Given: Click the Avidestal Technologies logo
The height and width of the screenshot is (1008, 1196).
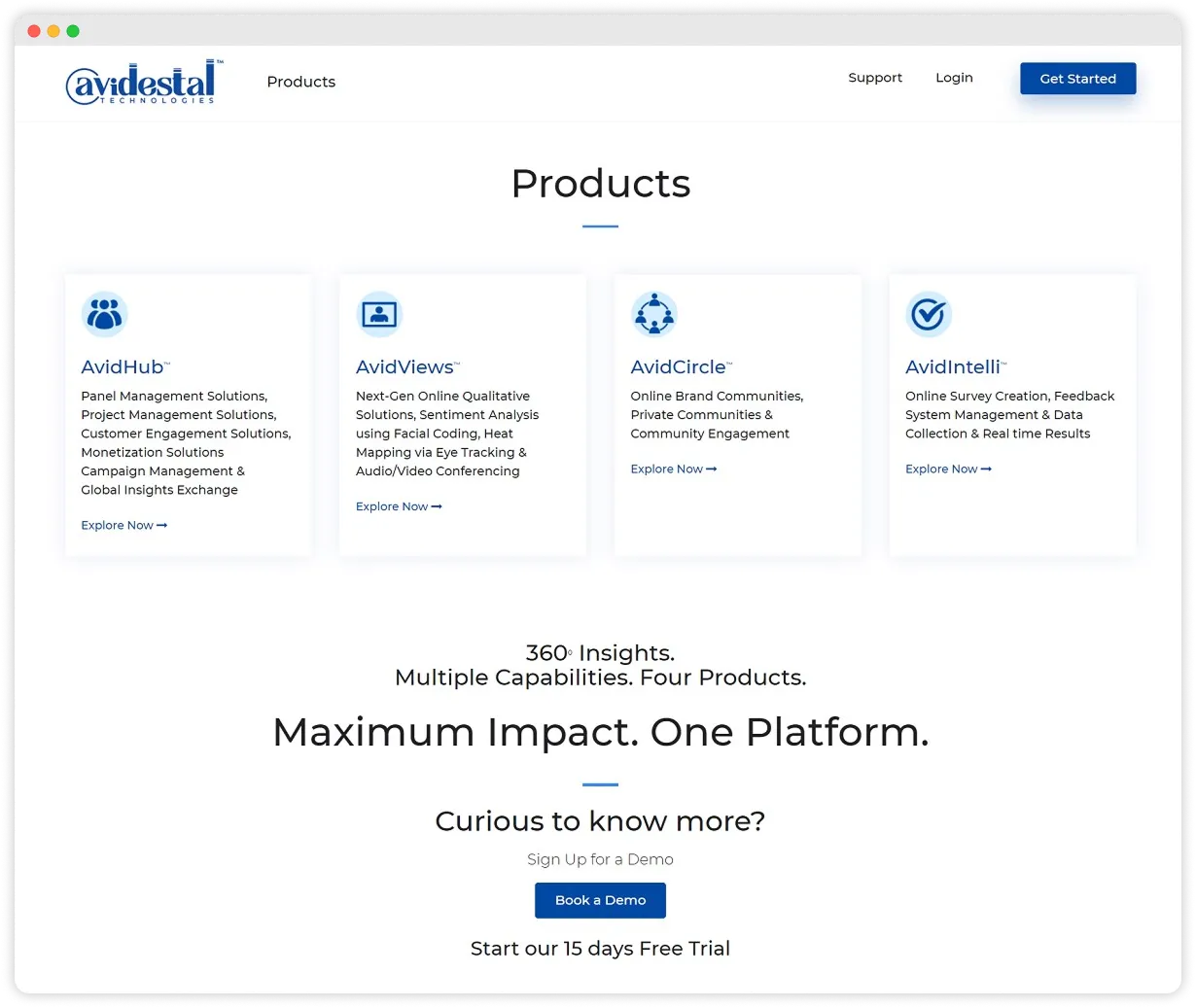Looking at the screenshot, I should click(145, 82).
